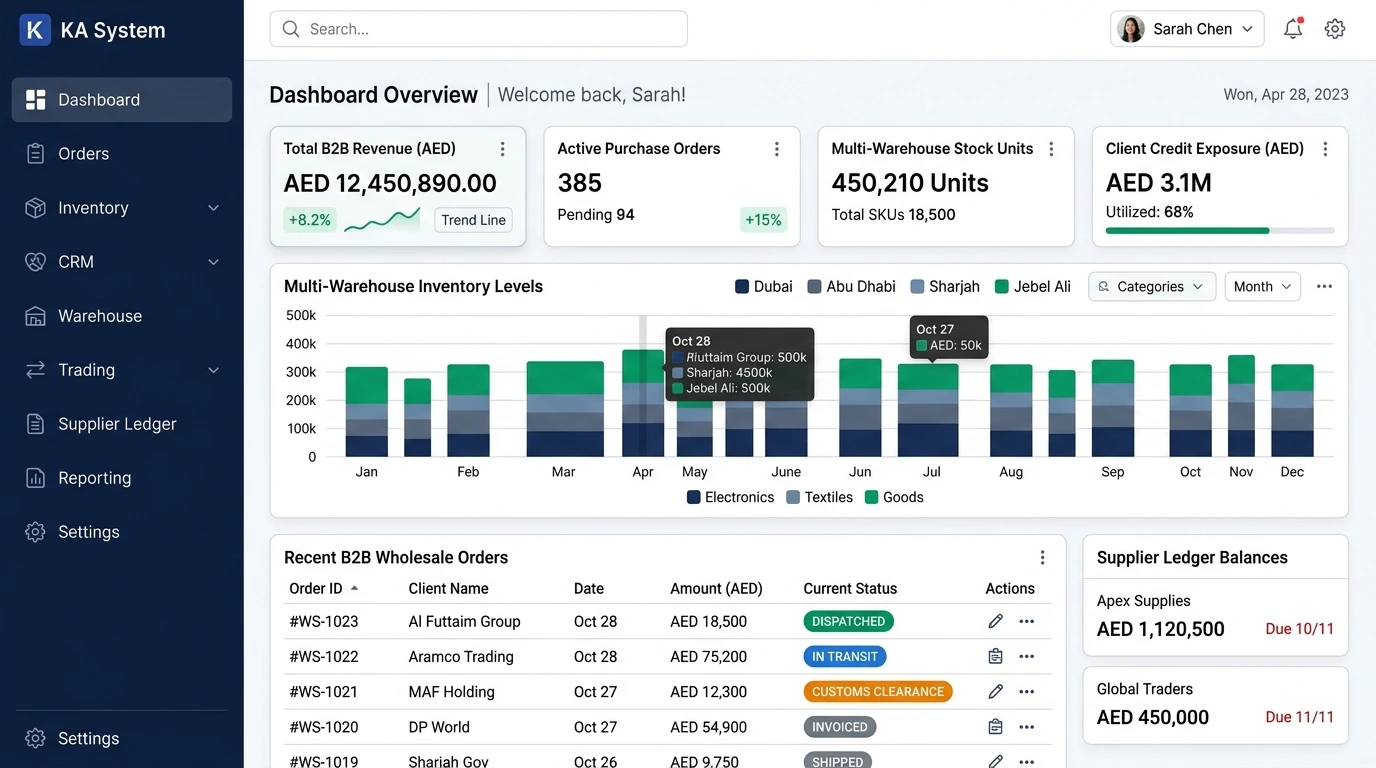1376x768 pixels.
Task: Open Settings at bottom of sidebar
Action: 122,739
